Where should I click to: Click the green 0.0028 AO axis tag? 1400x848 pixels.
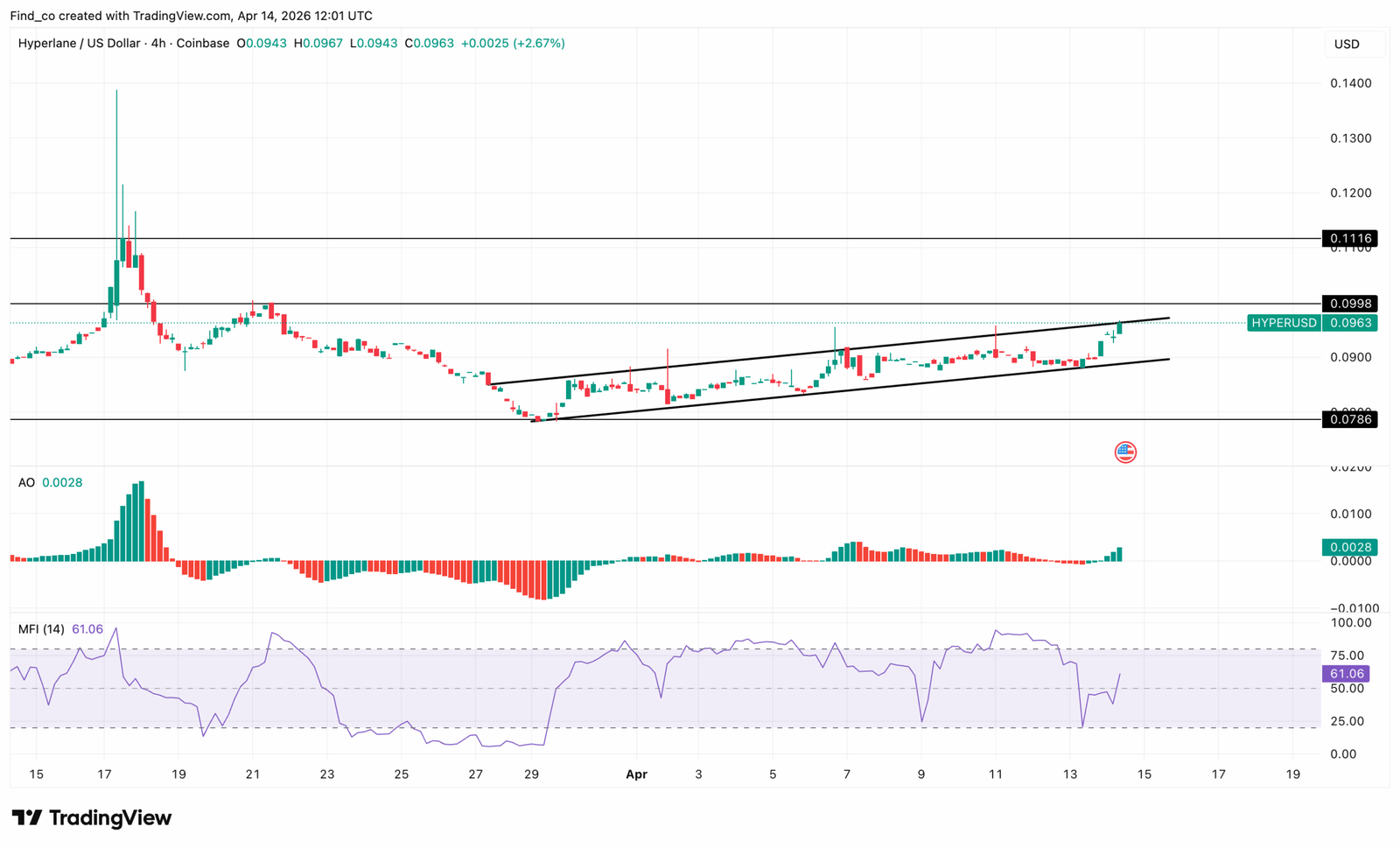(1349, 548)
